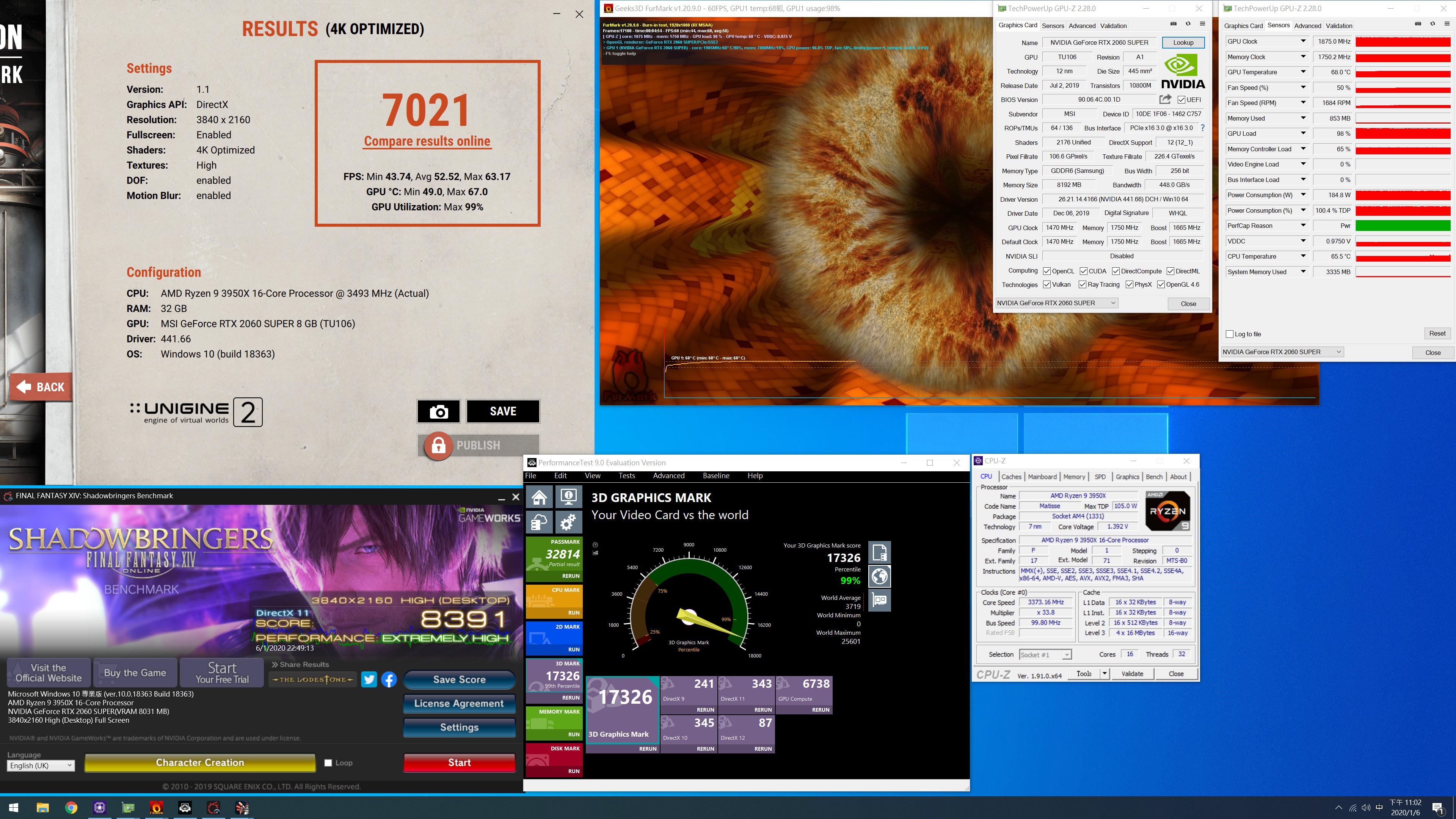Share Final Fantasy score on Twitter

tap(369, 679)
